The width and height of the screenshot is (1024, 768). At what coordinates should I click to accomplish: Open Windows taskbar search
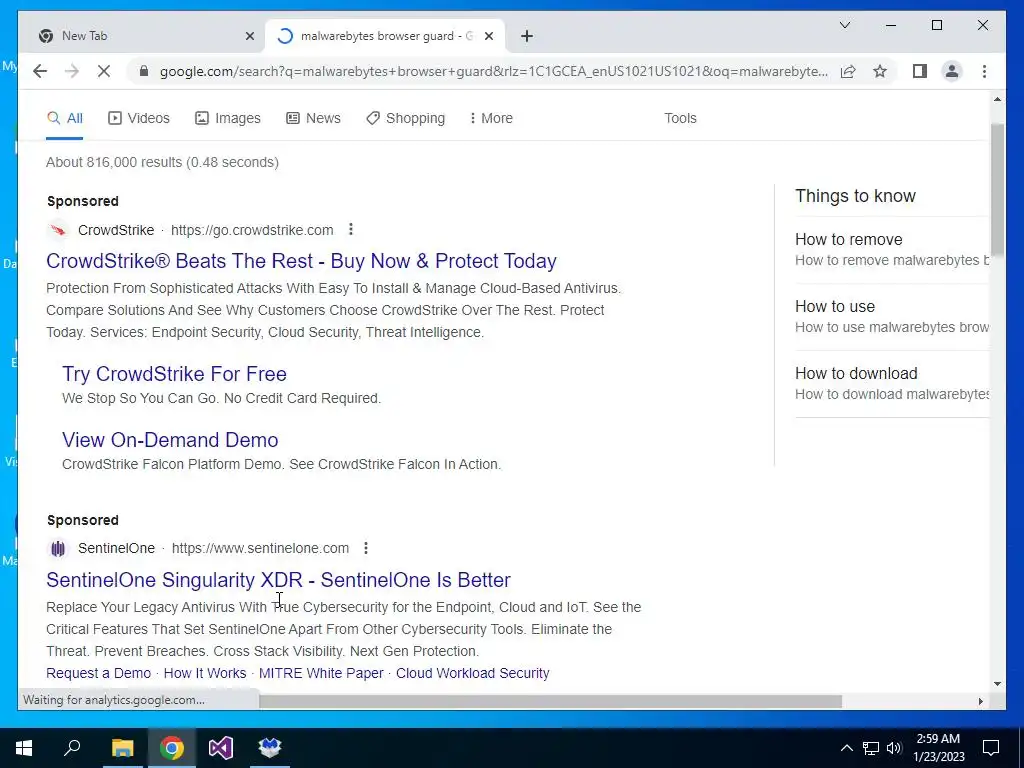point(72,748)
